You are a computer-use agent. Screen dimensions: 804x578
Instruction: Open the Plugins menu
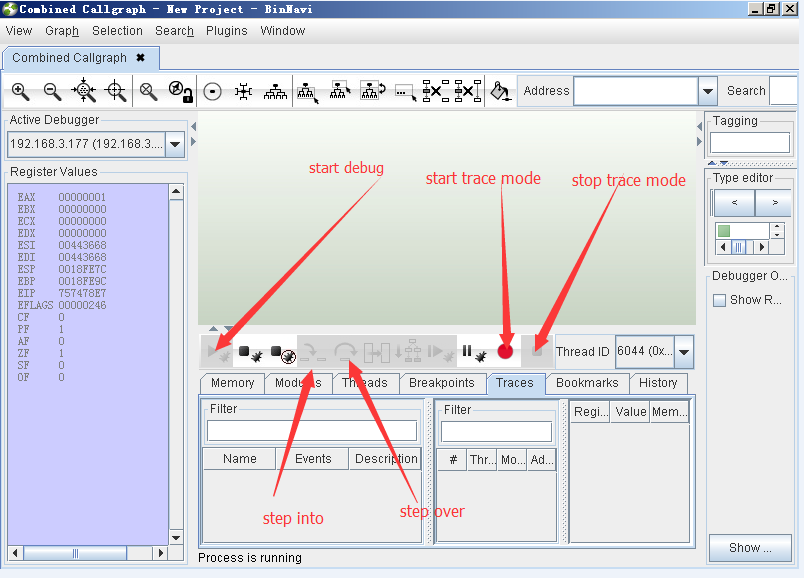[227, 31]
